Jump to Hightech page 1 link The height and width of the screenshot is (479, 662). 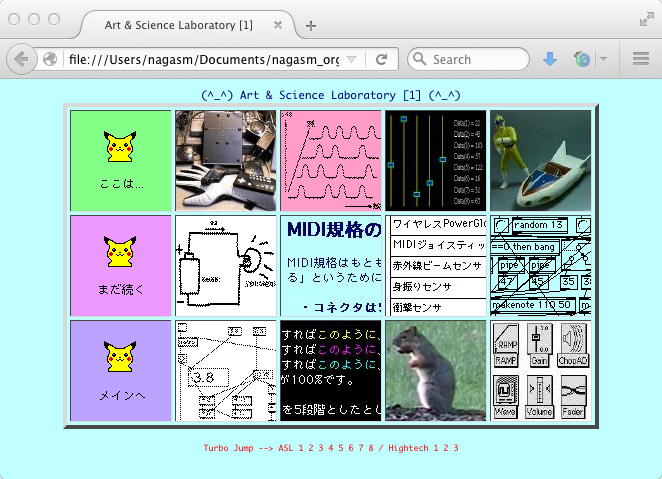[436, 448]
